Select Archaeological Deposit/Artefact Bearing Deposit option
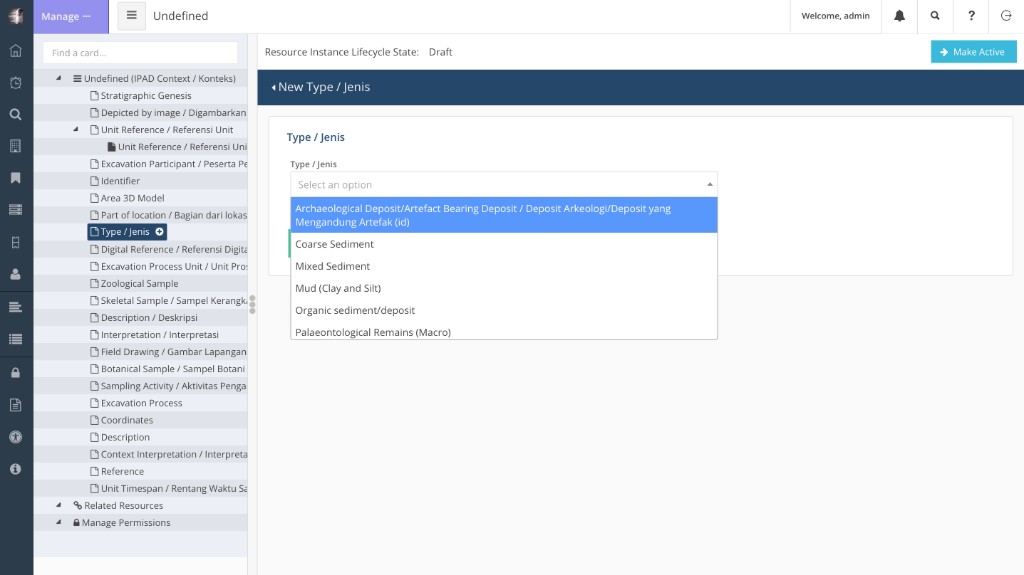Image resolution: width=1024 pixels, height=575 pixels. [x=504, y=215]
